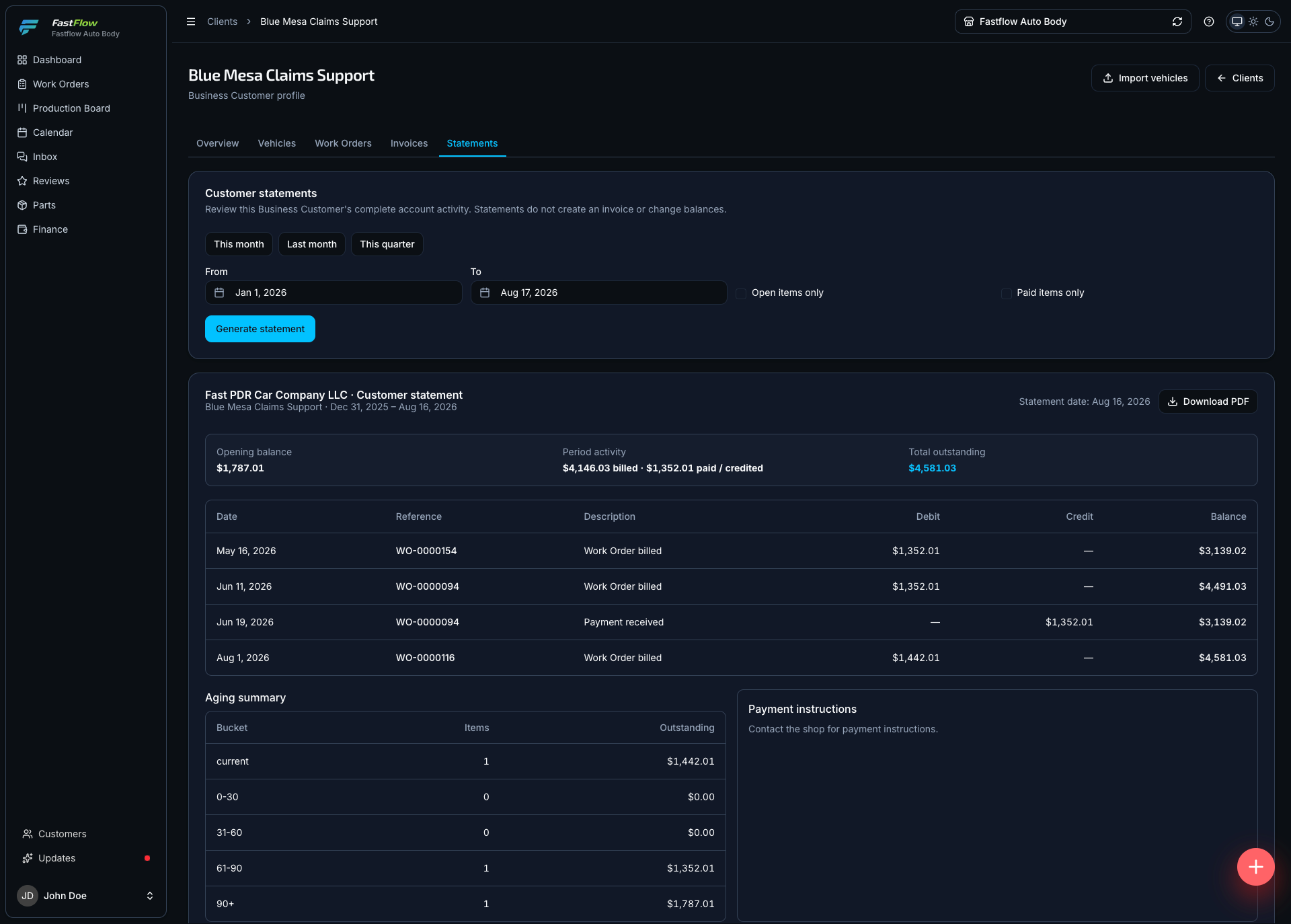Click Generate statement button
The height and width of the screenshot is (924, 1291).
tap(260, 329)
